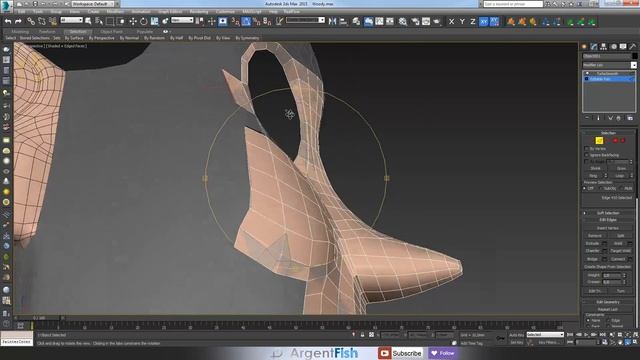Select Constraints None radio button
This screenshot has width=640, height=360.
click(588, 320)
